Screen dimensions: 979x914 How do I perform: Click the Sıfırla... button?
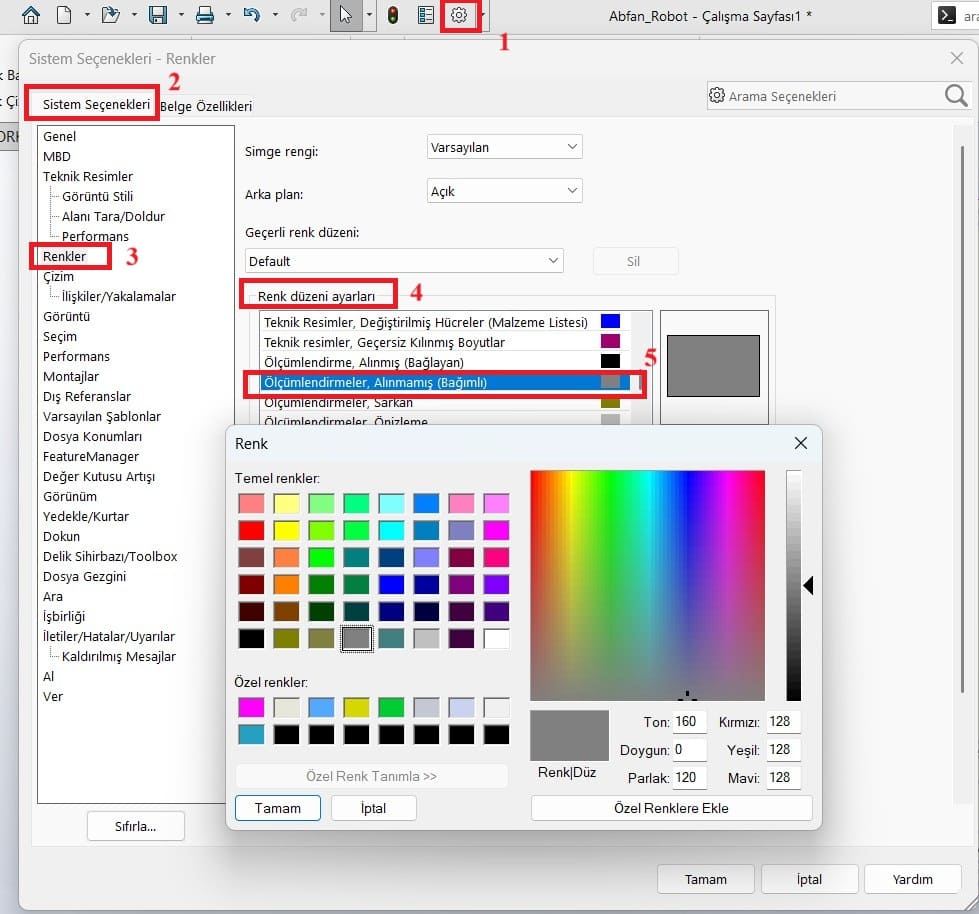coord(135,826)
